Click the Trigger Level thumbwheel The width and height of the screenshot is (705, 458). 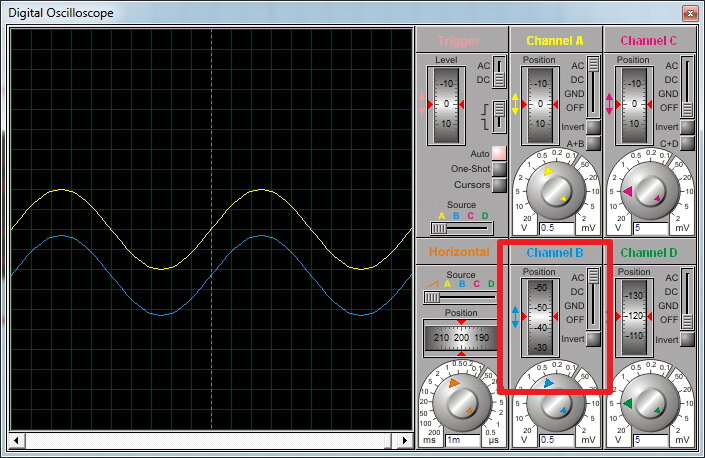446,106
